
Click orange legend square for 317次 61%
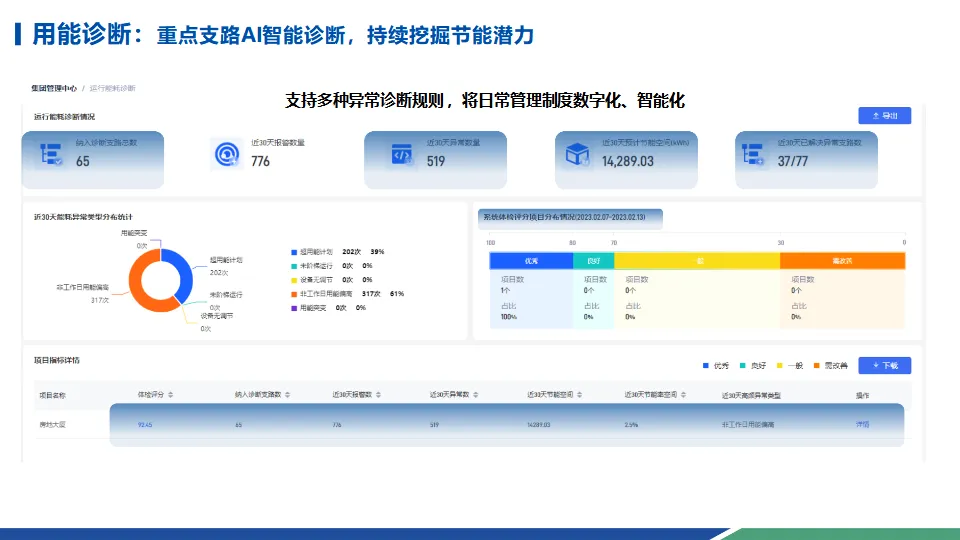pos(294,294)
